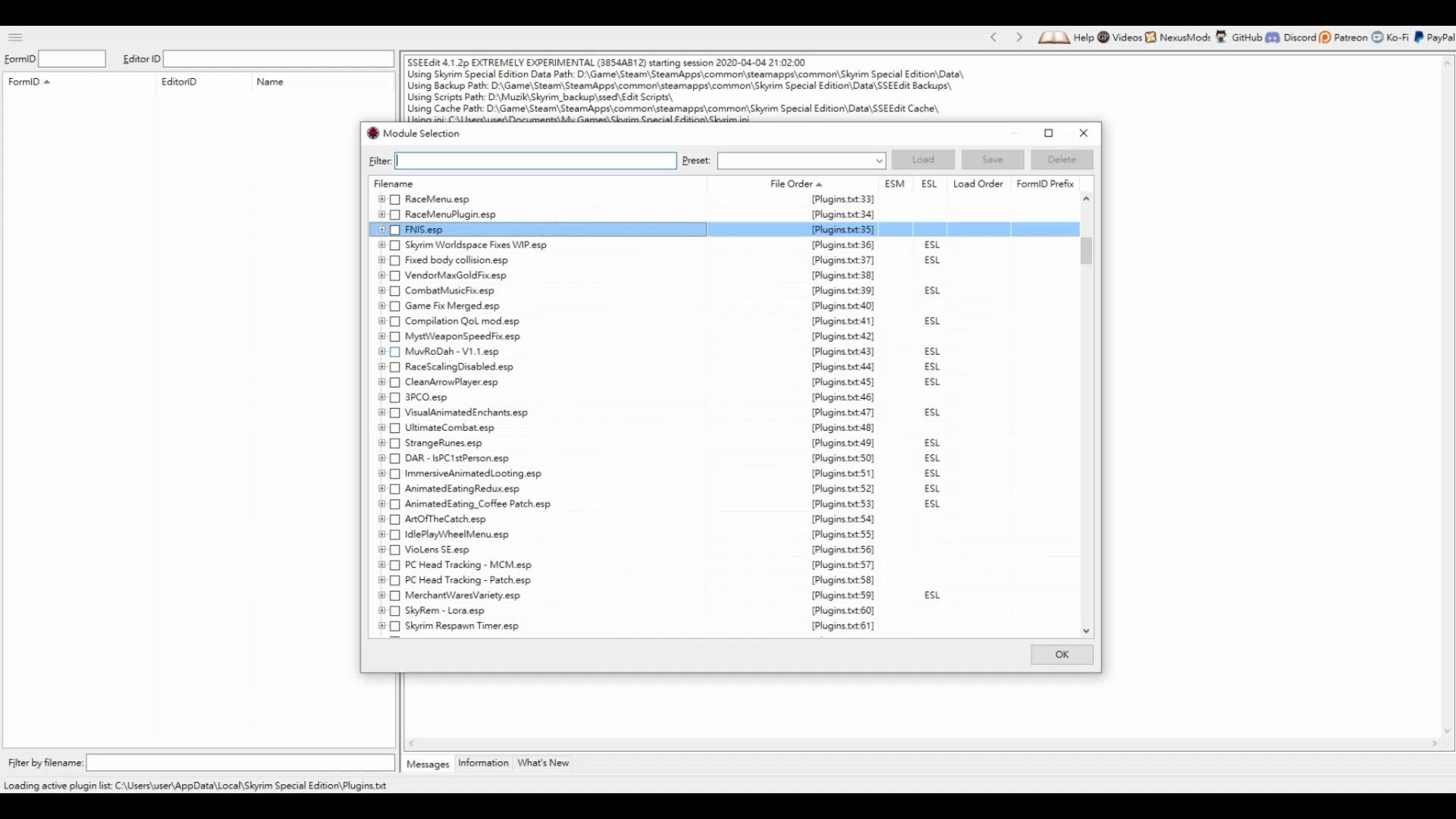Open the Preset dropdown
The width and height of the screenshot is (1456, 819).
point(879,161)
